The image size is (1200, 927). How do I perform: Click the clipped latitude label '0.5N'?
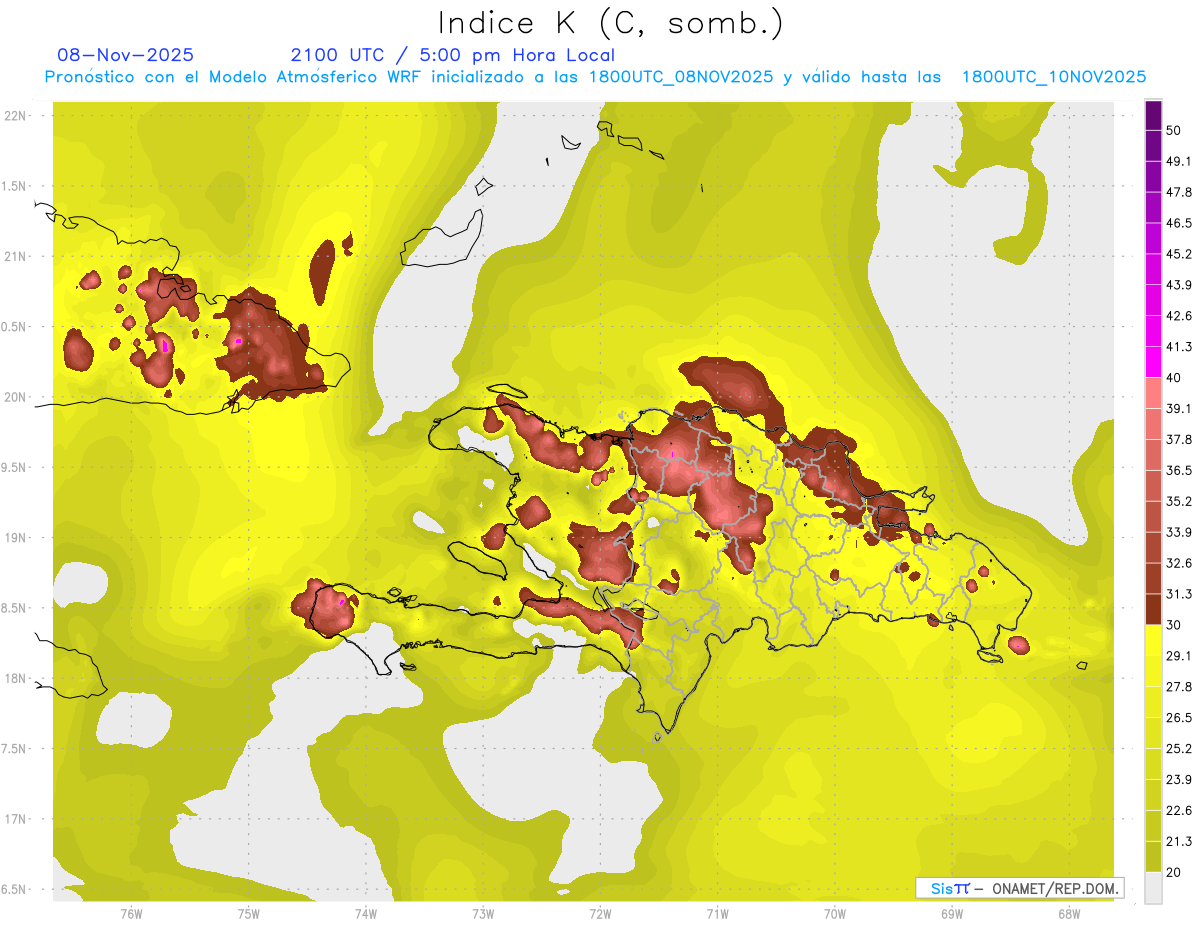pyautogui.click(x=14, y=327)
